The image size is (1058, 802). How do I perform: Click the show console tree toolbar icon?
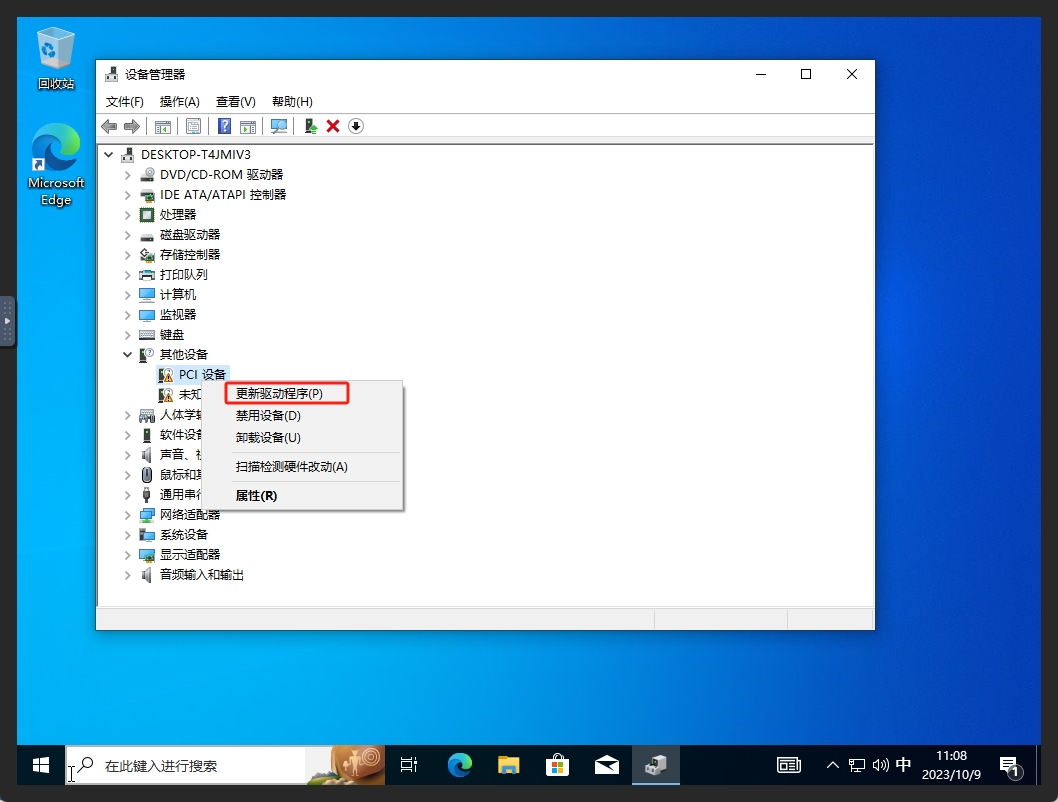[162, 126]
